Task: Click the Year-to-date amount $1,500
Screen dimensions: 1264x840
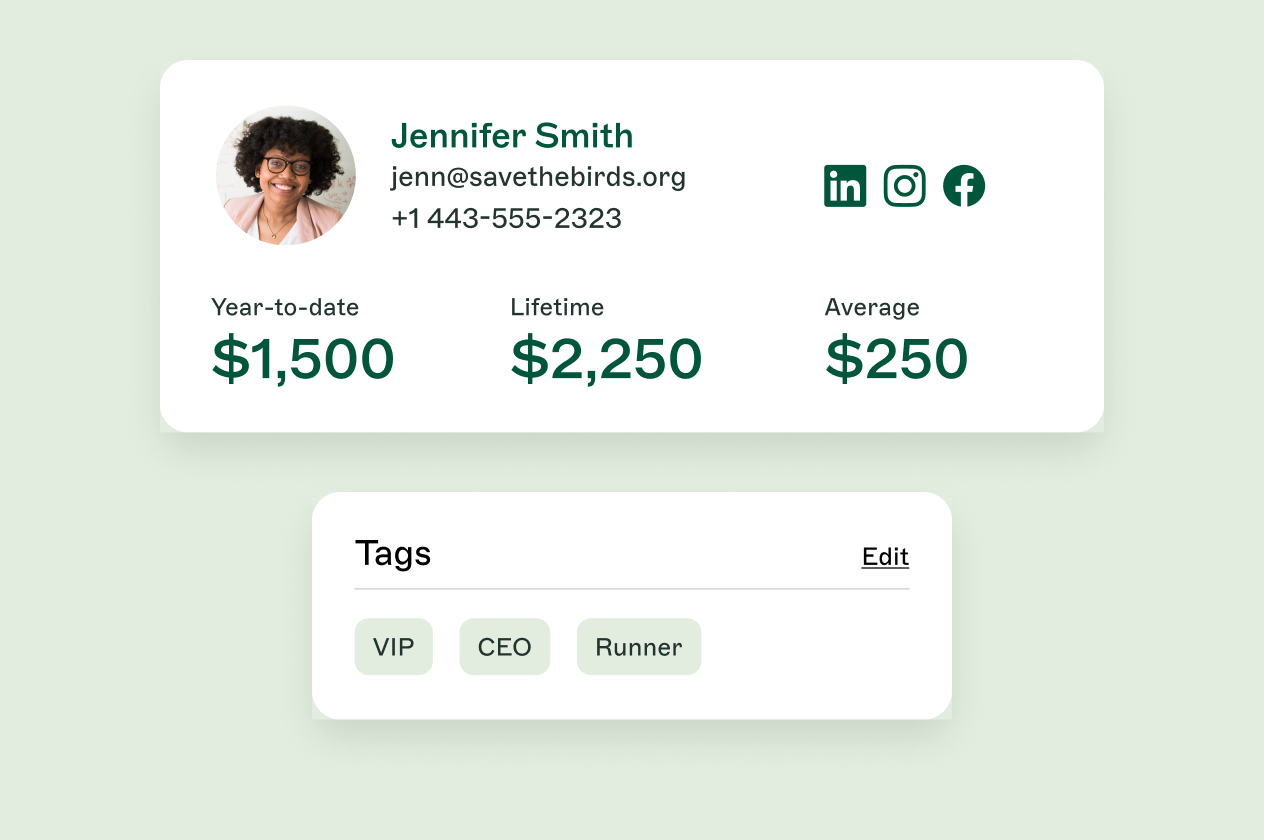Action: 303,360
